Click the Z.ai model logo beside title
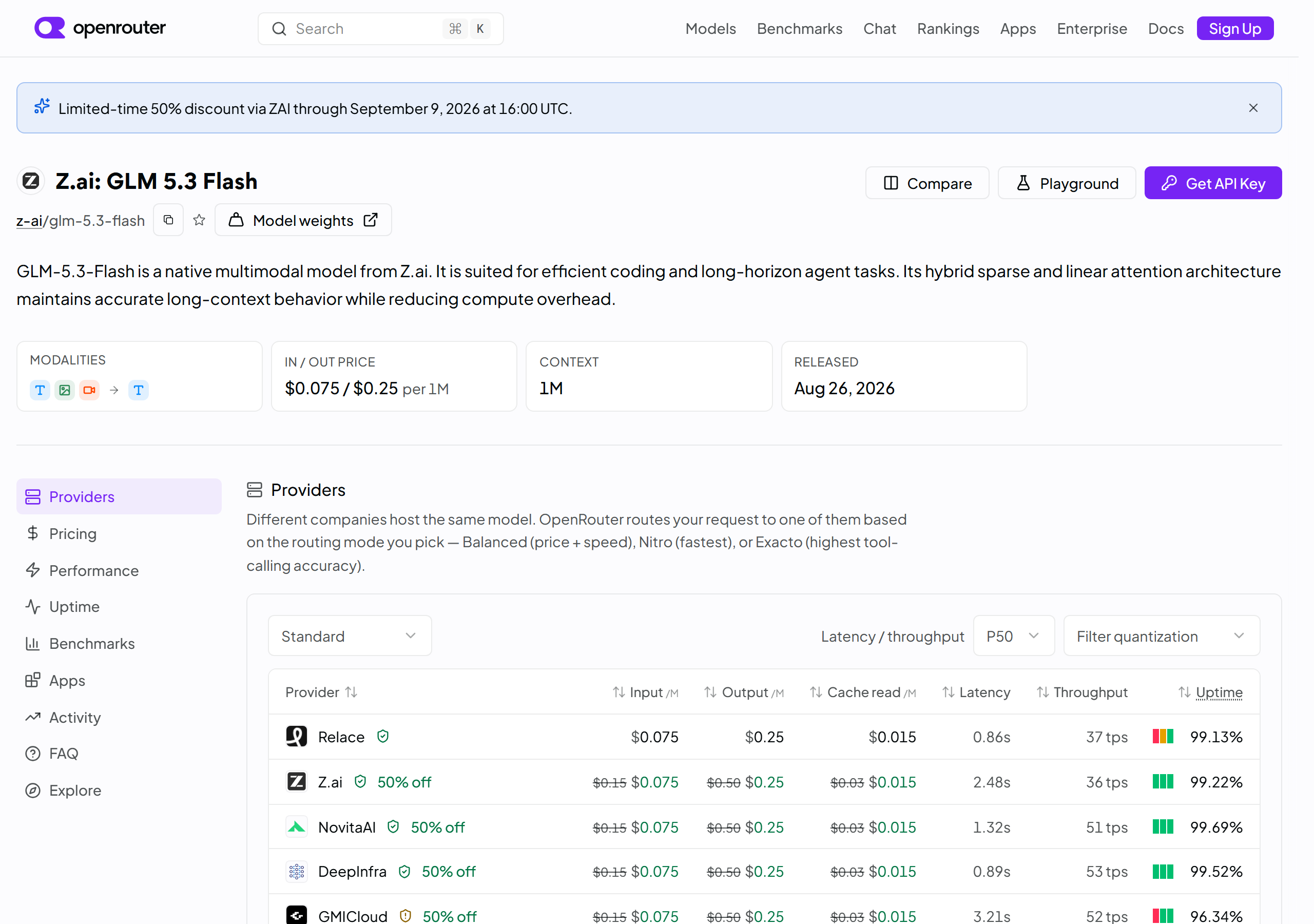The height and width of the screenshot is (924, 1314). 31,182
